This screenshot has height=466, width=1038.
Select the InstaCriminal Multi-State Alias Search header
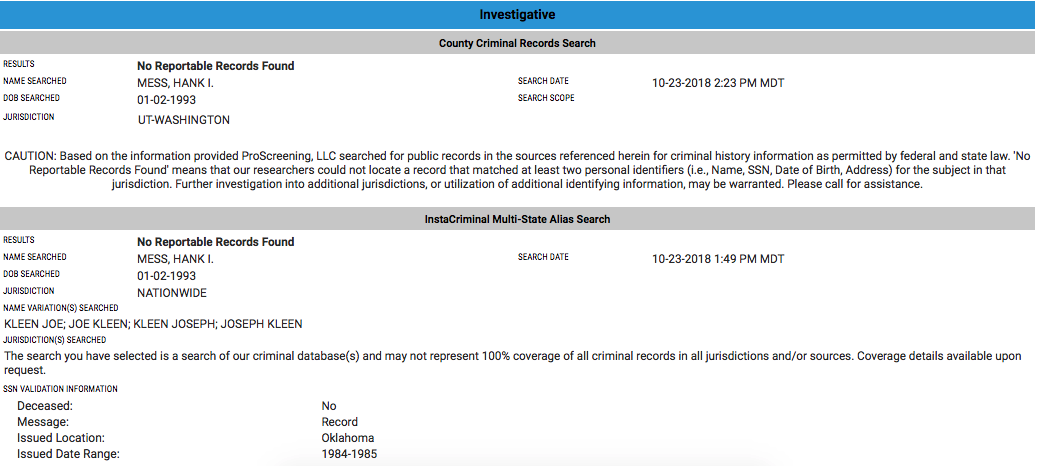(x=518, y=218)
